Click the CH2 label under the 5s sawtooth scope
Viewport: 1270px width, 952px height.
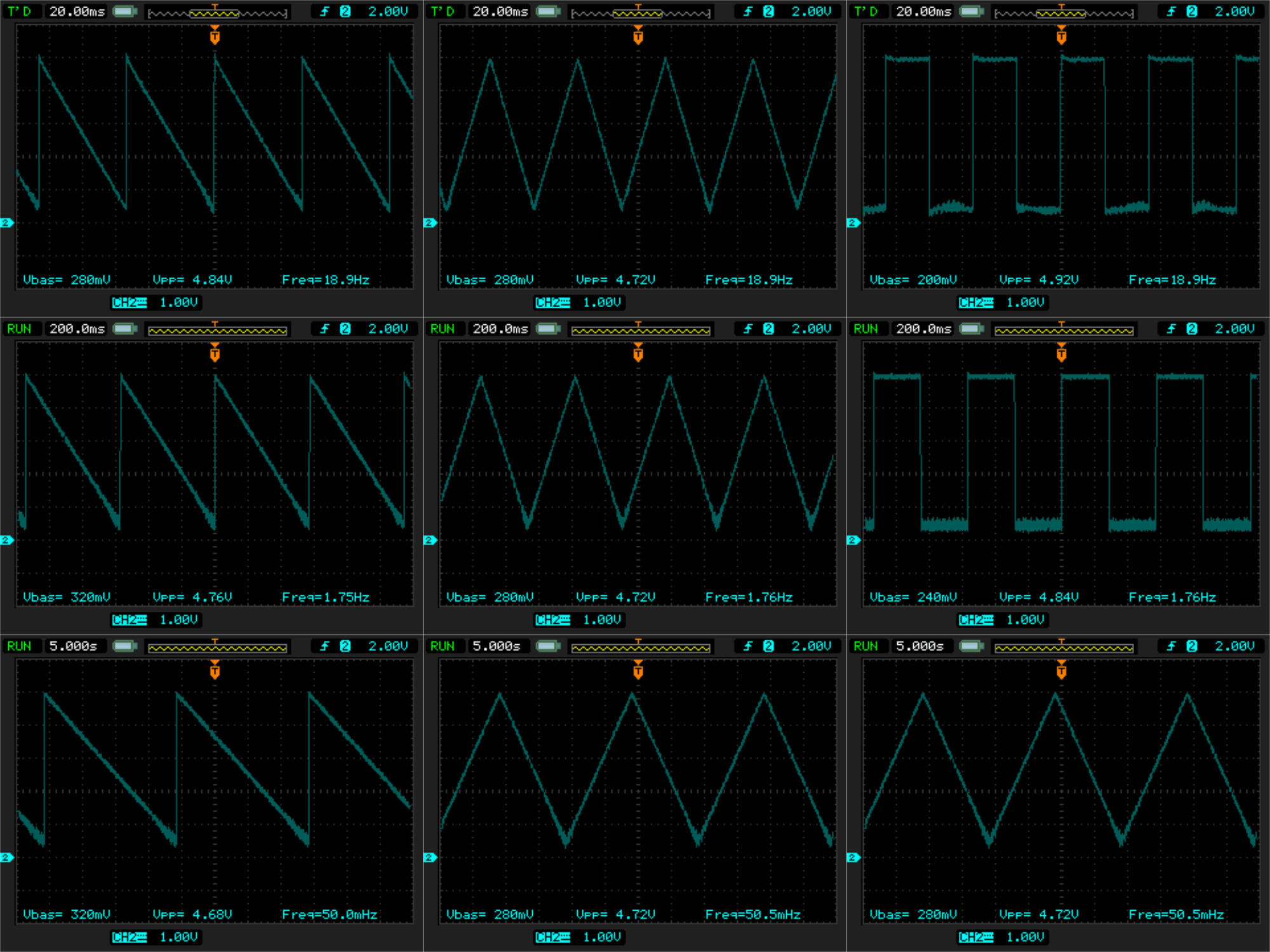[x=130, y=937]
